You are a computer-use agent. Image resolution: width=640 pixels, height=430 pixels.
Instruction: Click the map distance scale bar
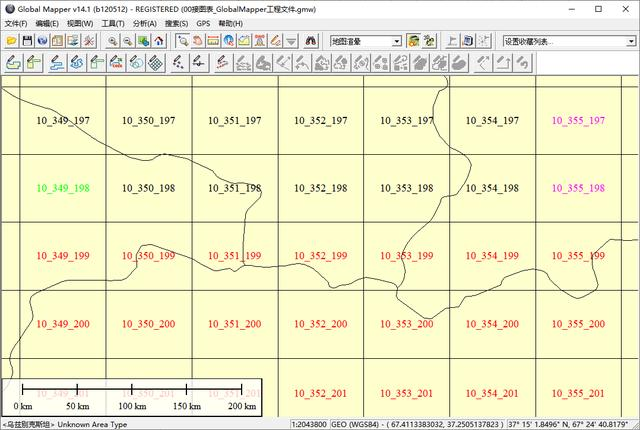click(x=132, y=398)
